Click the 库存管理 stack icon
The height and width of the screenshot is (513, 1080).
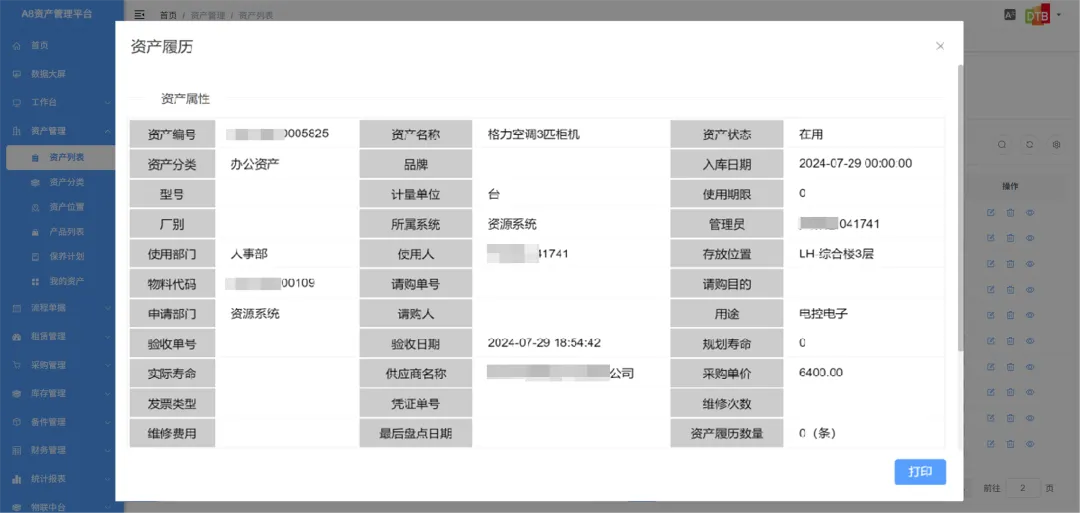click(x=17, y=394)
